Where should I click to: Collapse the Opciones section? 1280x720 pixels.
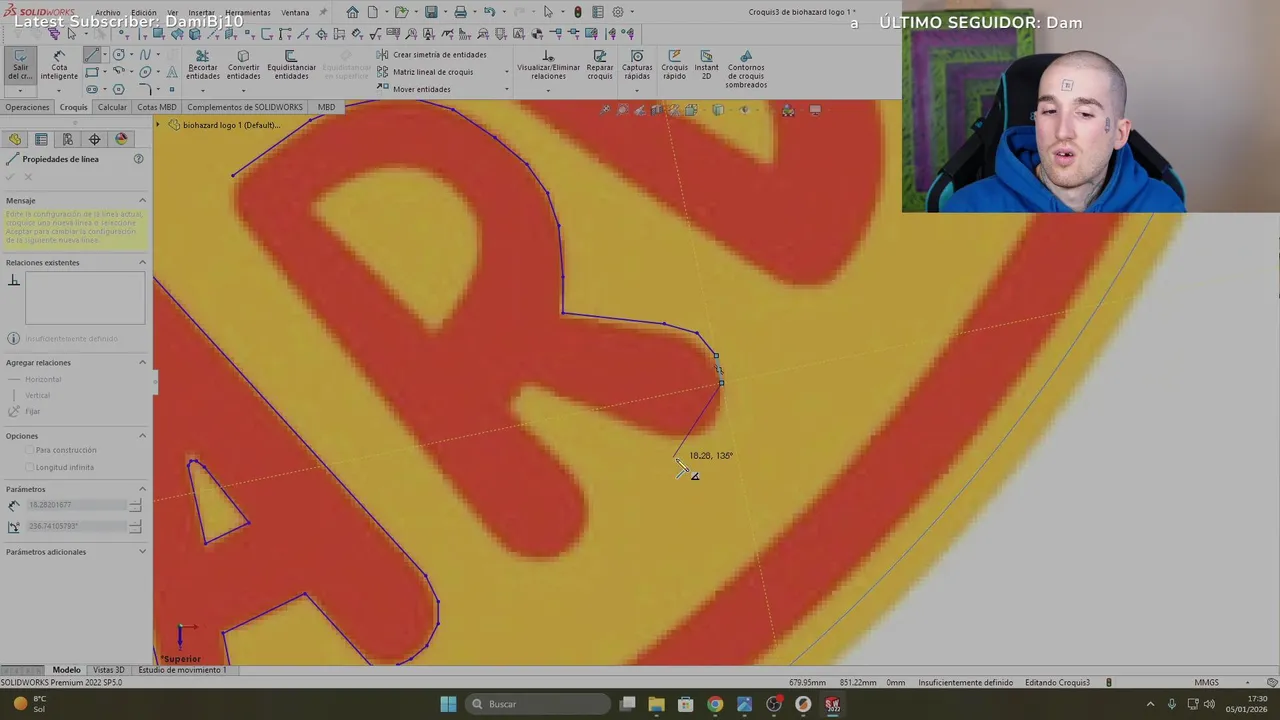142,435
